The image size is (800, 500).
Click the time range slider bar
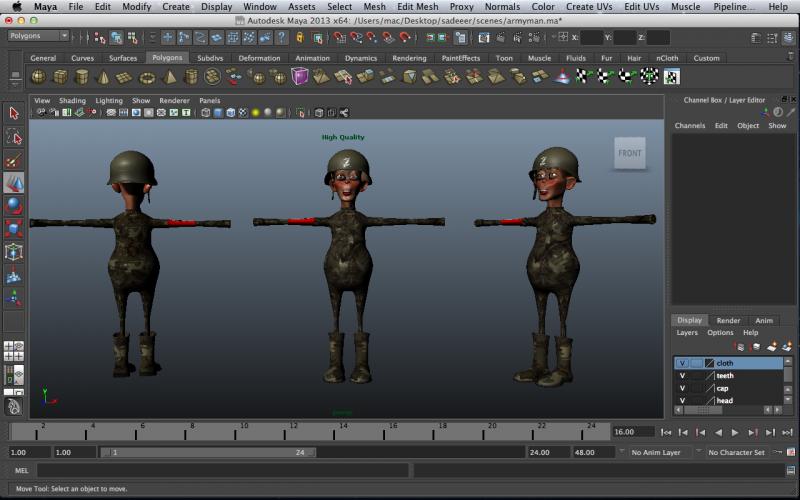208,453
